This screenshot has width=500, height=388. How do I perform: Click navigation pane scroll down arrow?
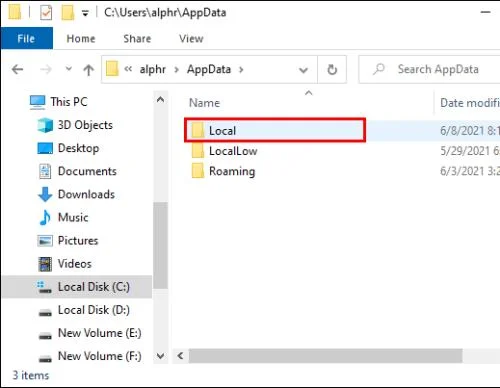(x=160, y=356)
